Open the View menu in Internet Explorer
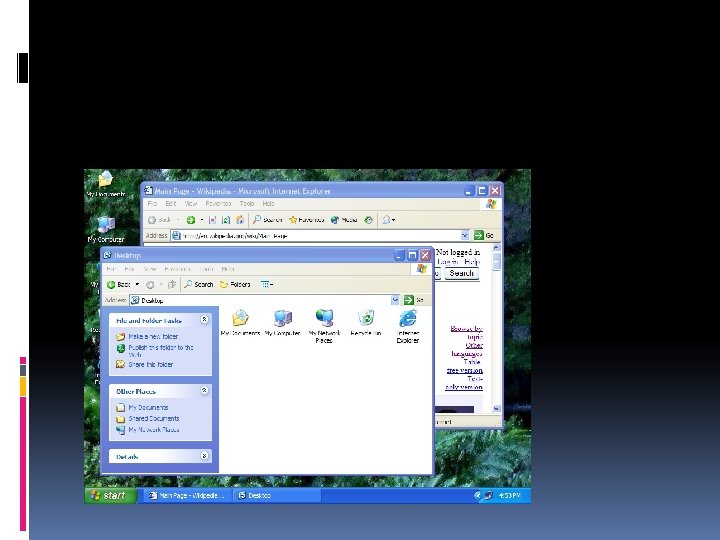The image size is (720, 540). 191,203
